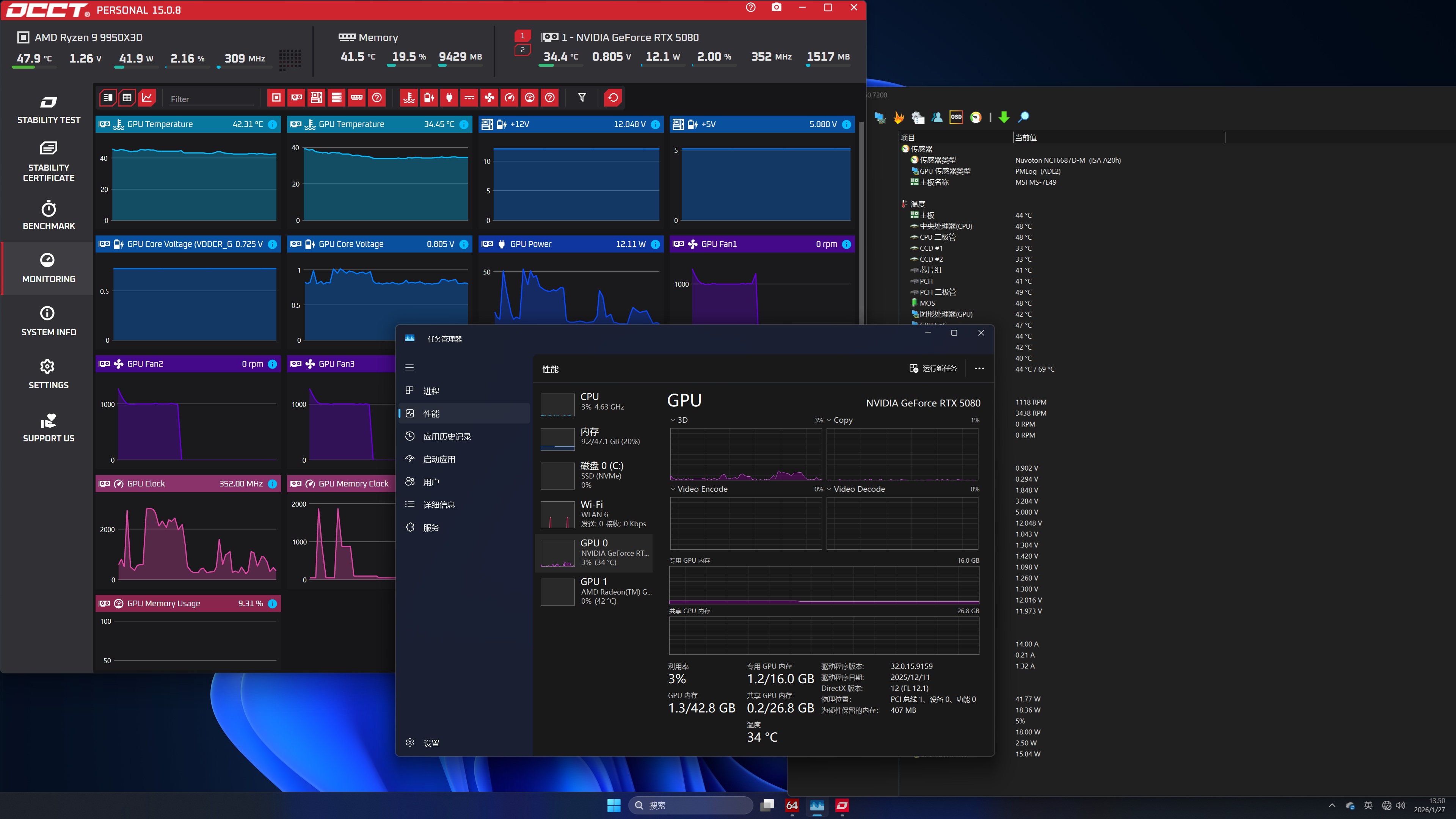This screenshot has width=1456, height=819.
Task: Toggle the GPU device filter icon
Action: click(x=296, y=98)
